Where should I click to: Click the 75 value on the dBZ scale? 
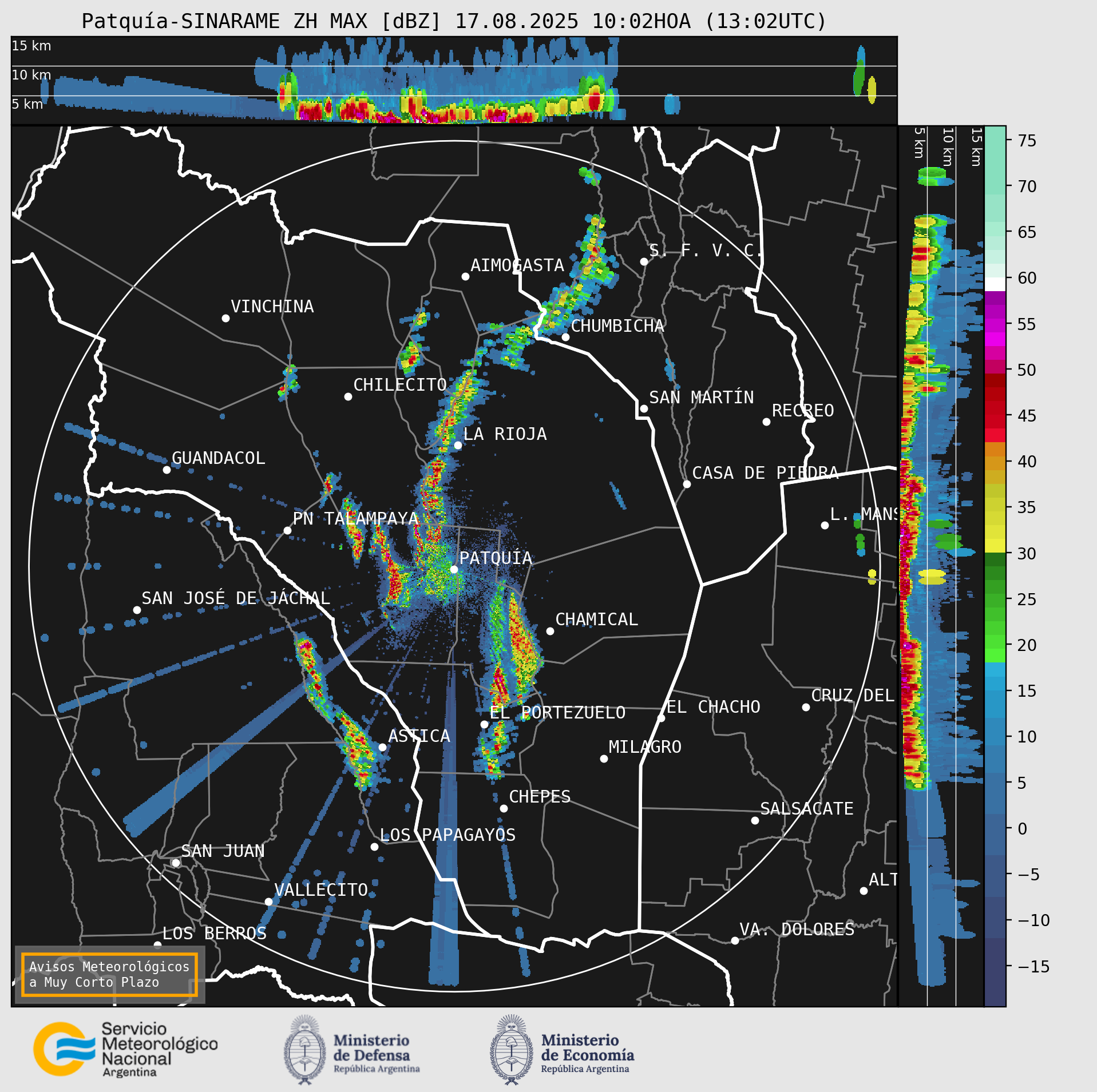click(1027, 141)
